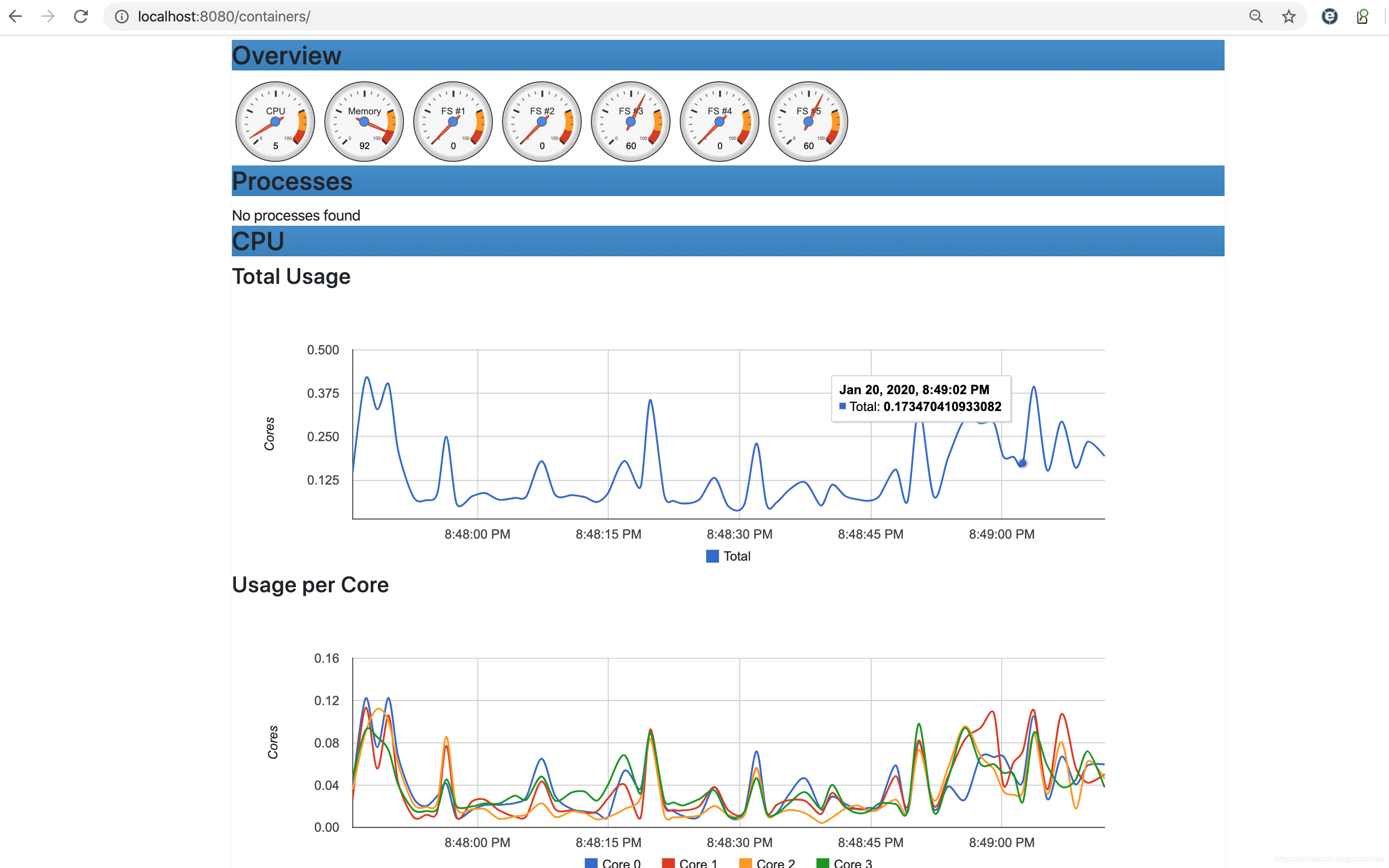The height and width of the screenshot is (868, 1389).
Task: Click the Core 3 green legend swatch
Action: click(823, 863)
